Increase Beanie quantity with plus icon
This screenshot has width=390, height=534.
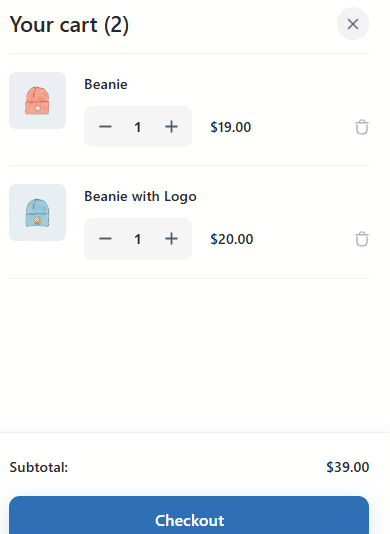click(x=171, y=127)
